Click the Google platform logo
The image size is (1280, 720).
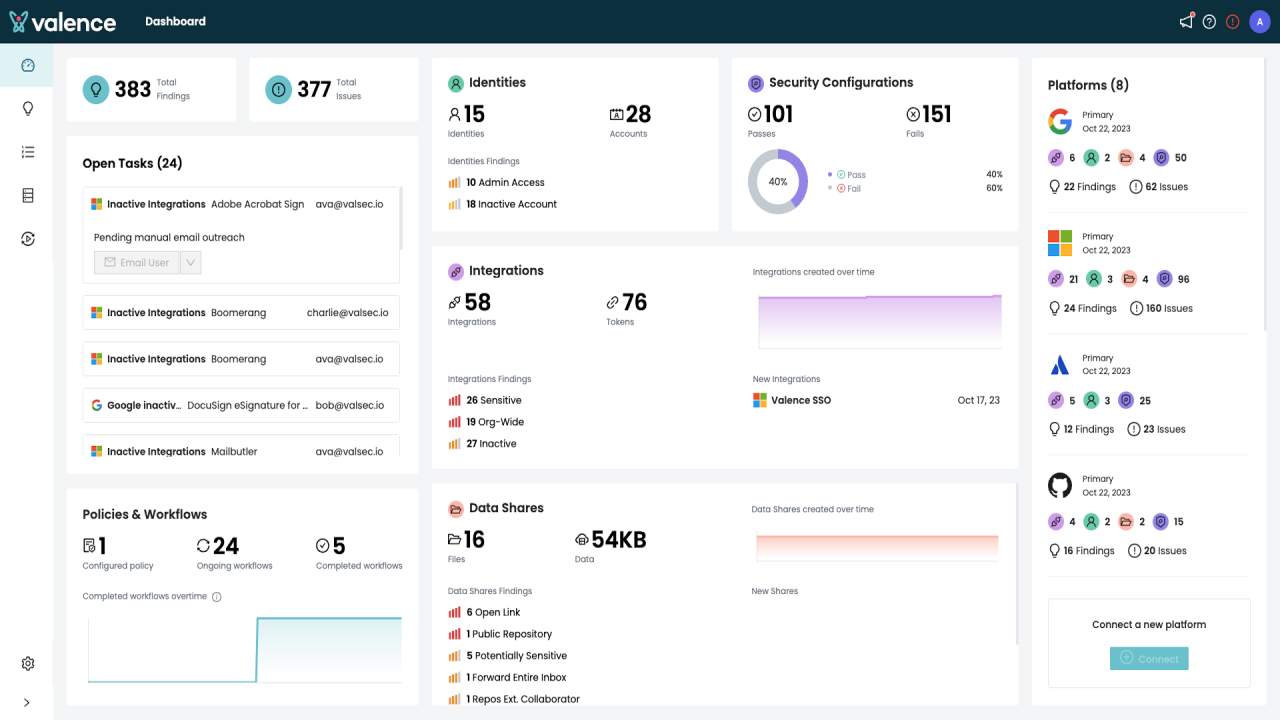pos(1060,122)
